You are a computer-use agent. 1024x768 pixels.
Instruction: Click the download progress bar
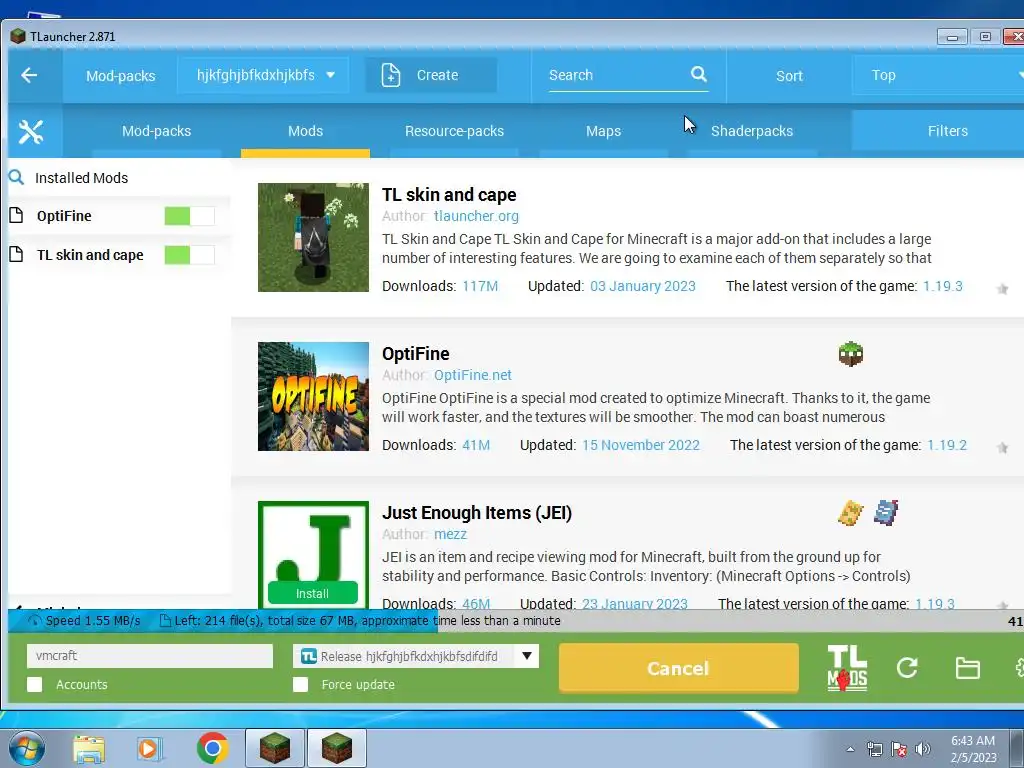click(516, 620)
